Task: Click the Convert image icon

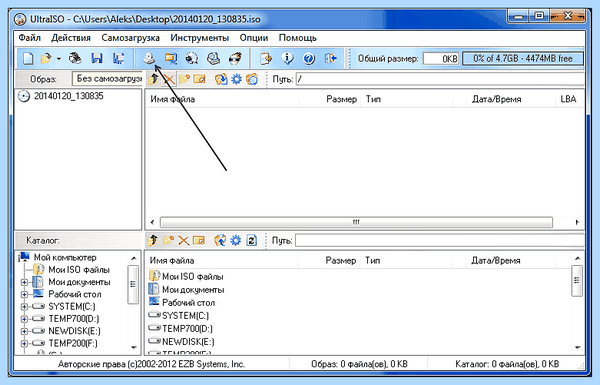Action: click(x=192, y=59)
